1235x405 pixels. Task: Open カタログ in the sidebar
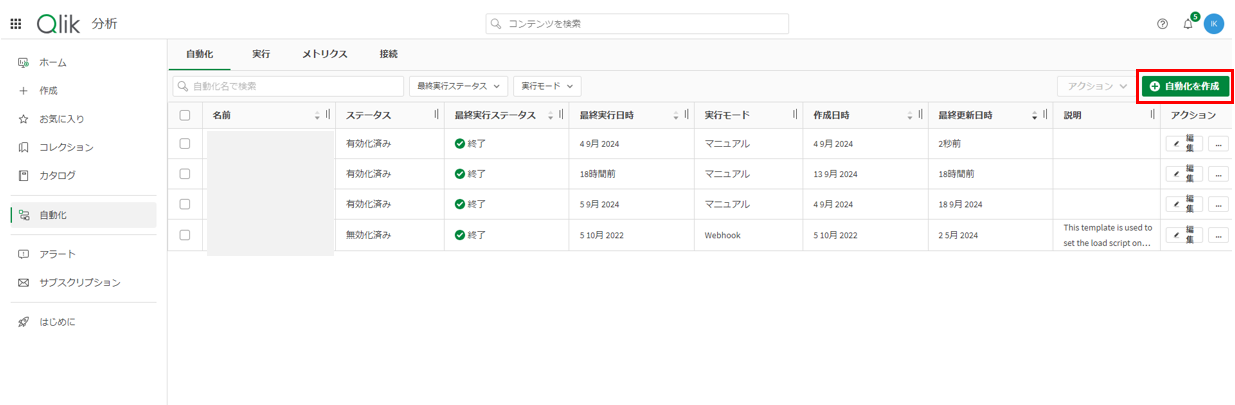click(x=84, y=175)
